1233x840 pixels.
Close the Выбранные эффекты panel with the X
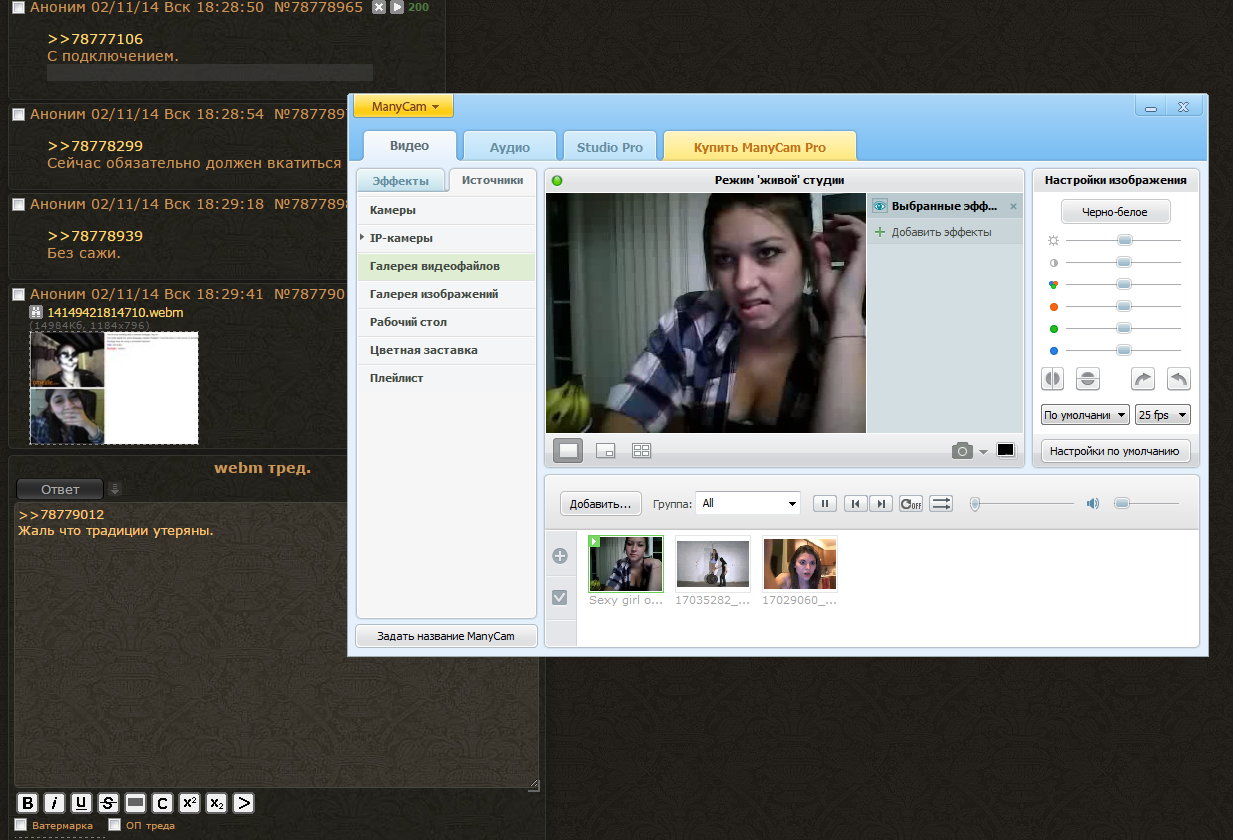click(x=1013, y=206)
